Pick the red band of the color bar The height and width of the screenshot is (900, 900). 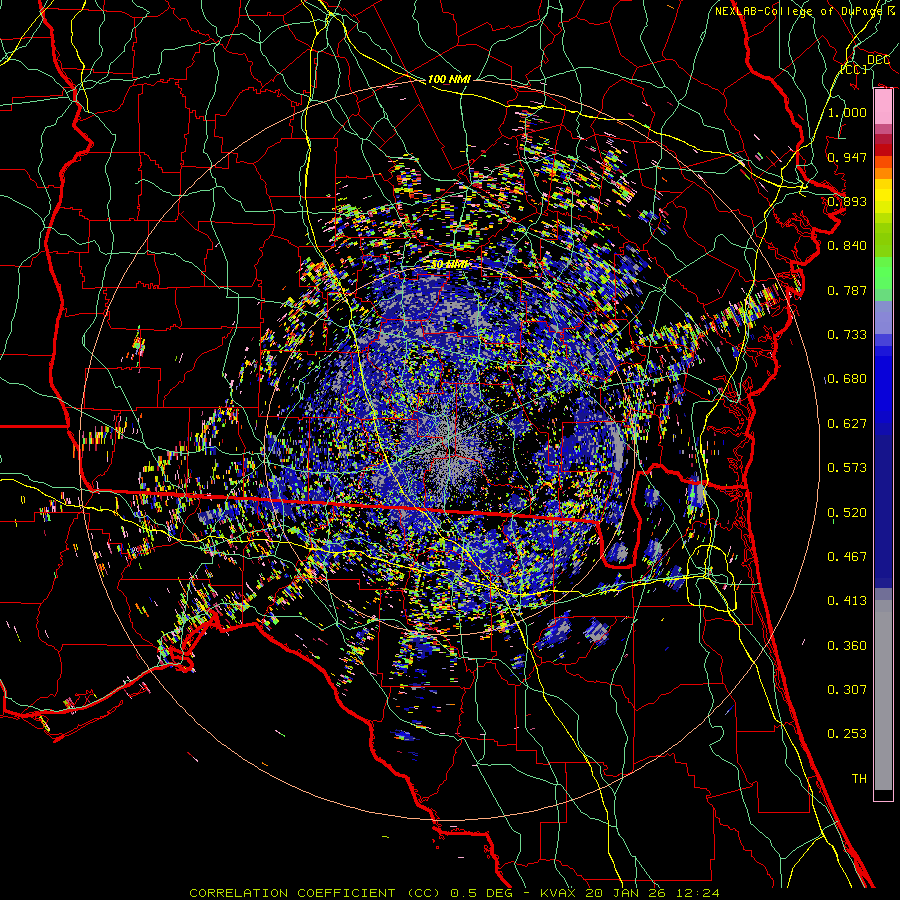point(883,150)
